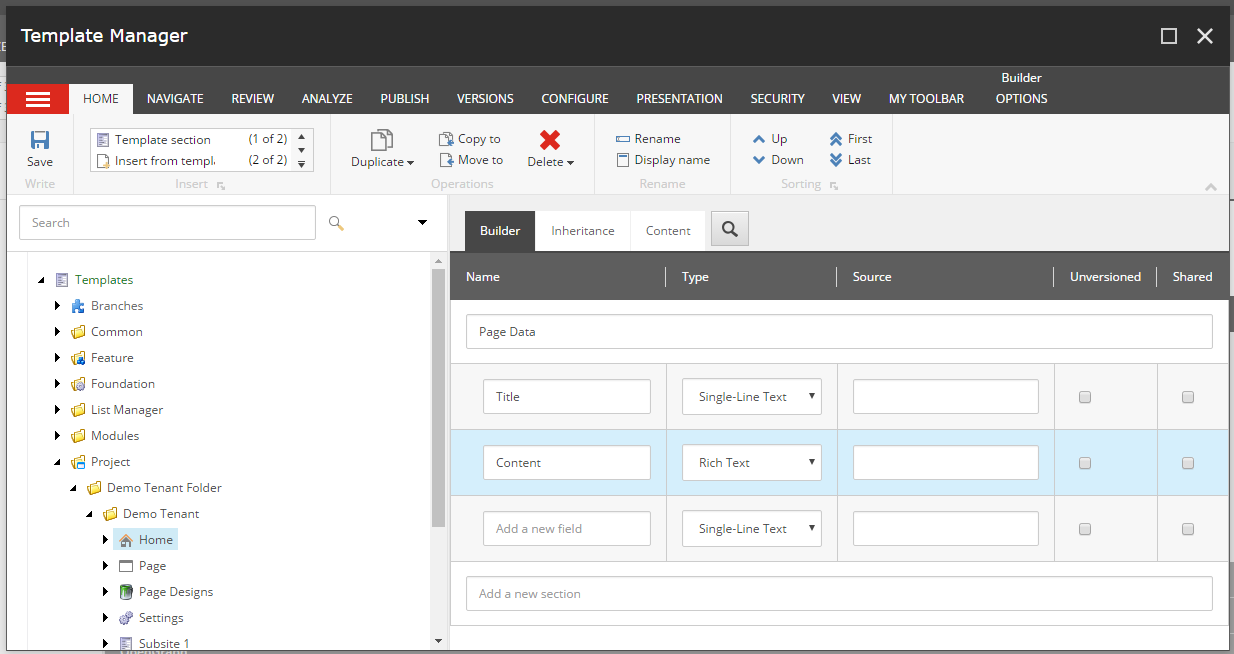Click the tree vertical scrollbar thumb

tap(438, 397)
